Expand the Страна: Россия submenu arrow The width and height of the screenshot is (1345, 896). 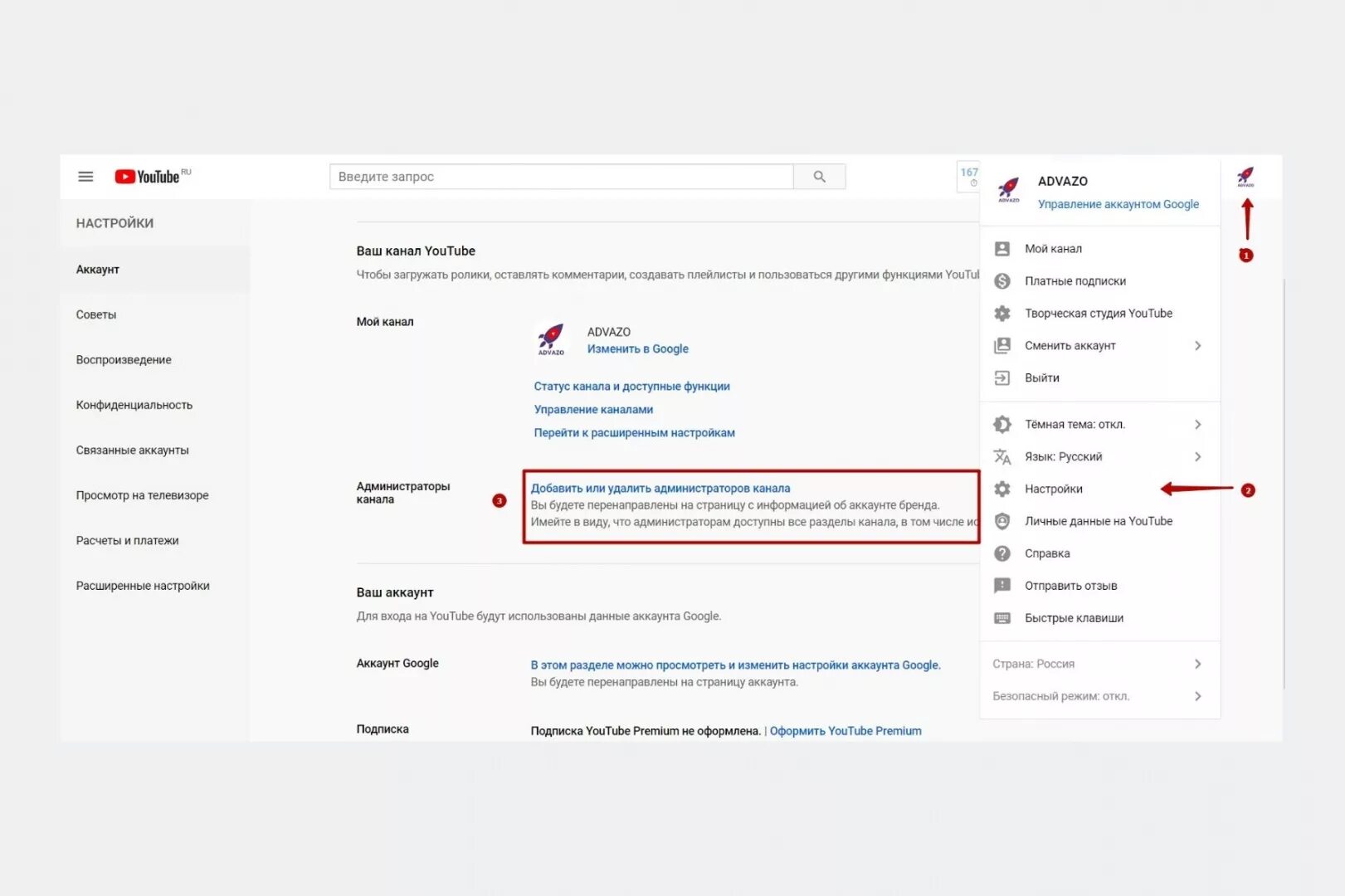(1197, 665)
